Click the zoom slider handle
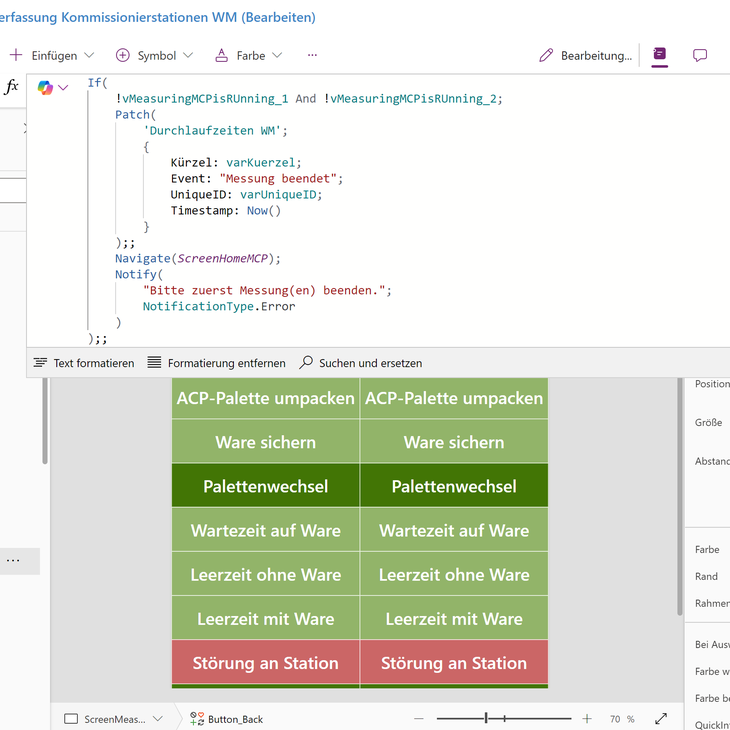Viewport: 730px width, 730px height. click(486, 718)
